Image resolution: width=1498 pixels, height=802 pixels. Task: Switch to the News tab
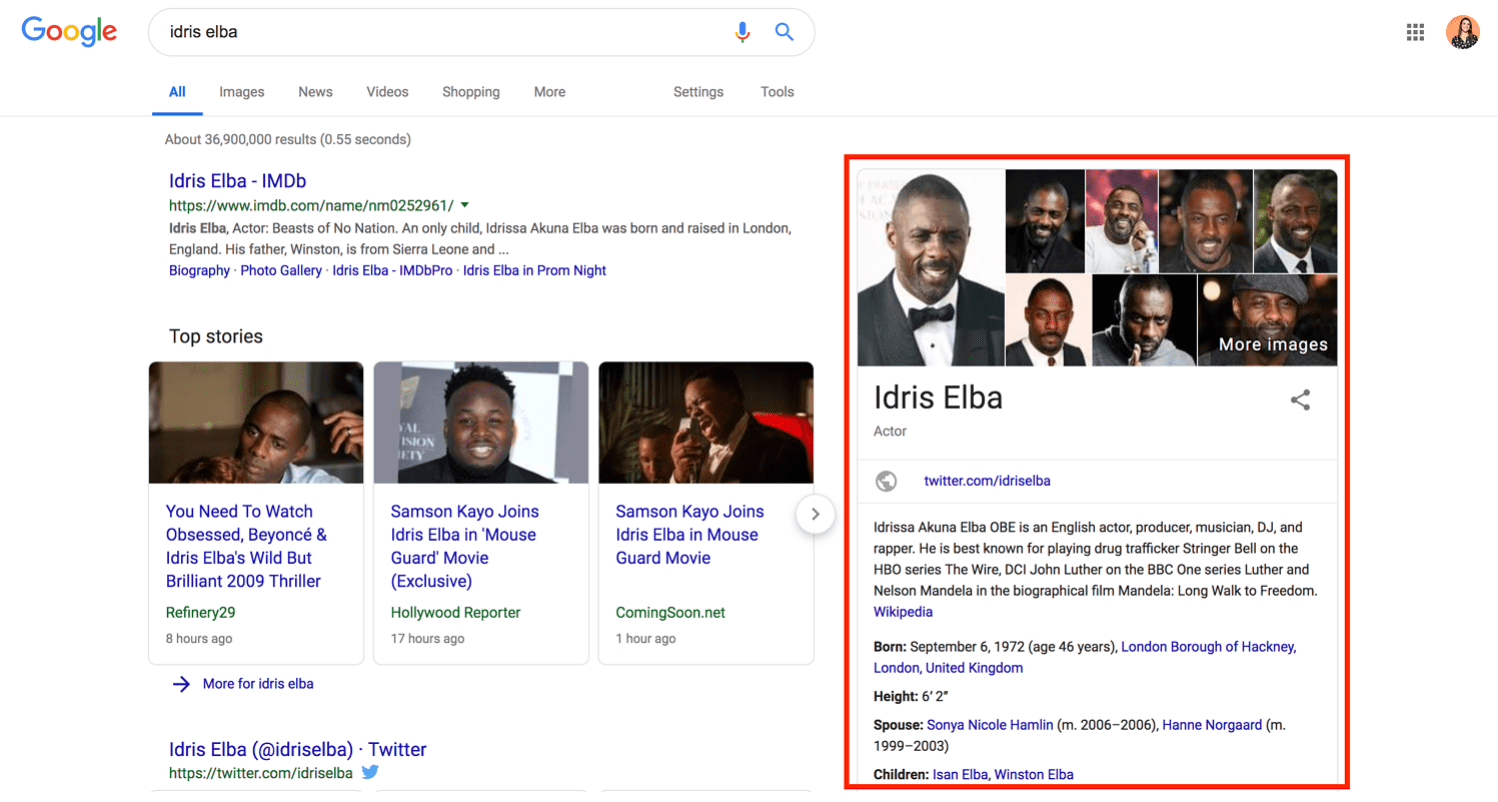point(315,92)
